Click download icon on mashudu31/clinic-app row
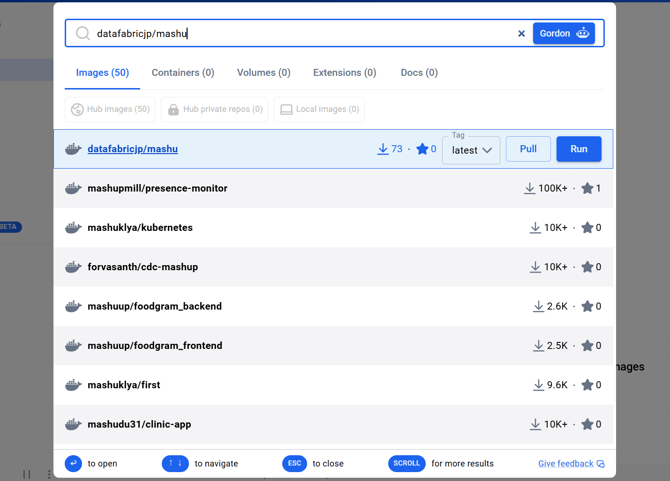This screenshot has height=481, width=670. (535, 424)
